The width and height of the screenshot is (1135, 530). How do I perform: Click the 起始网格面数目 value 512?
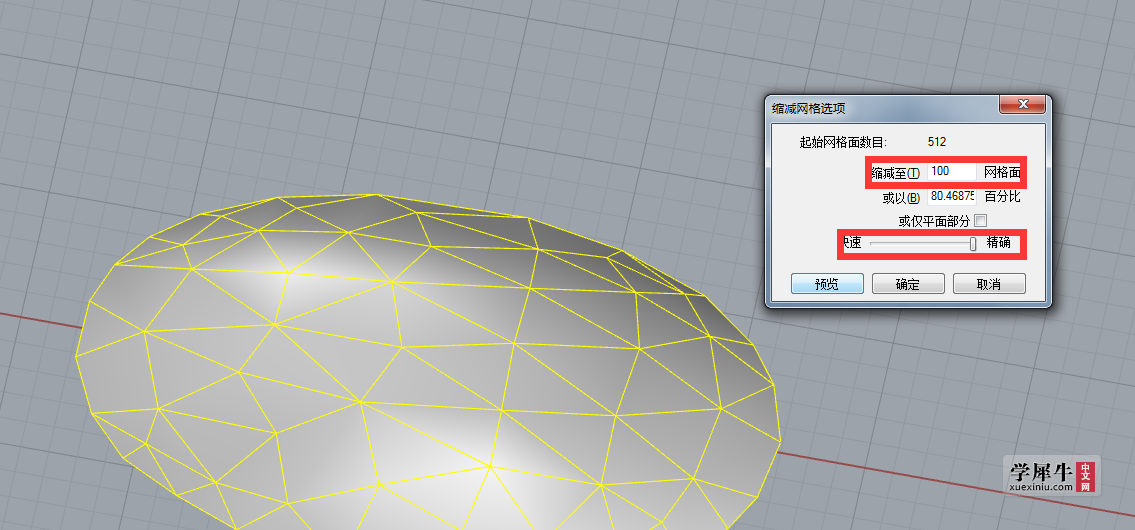click(x=937, y=142)
